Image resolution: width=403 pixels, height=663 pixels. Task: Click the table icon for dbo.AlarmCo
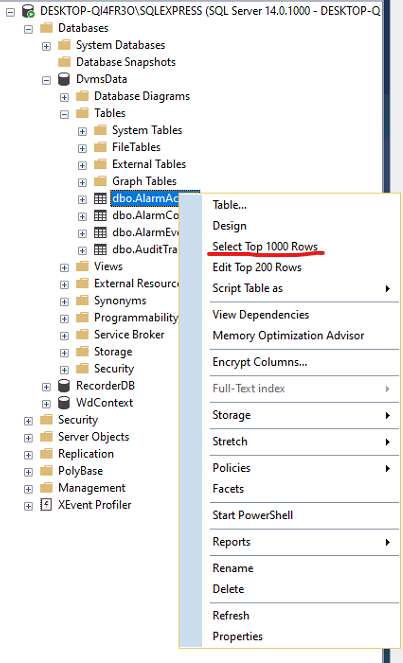[x=100, y=216]
